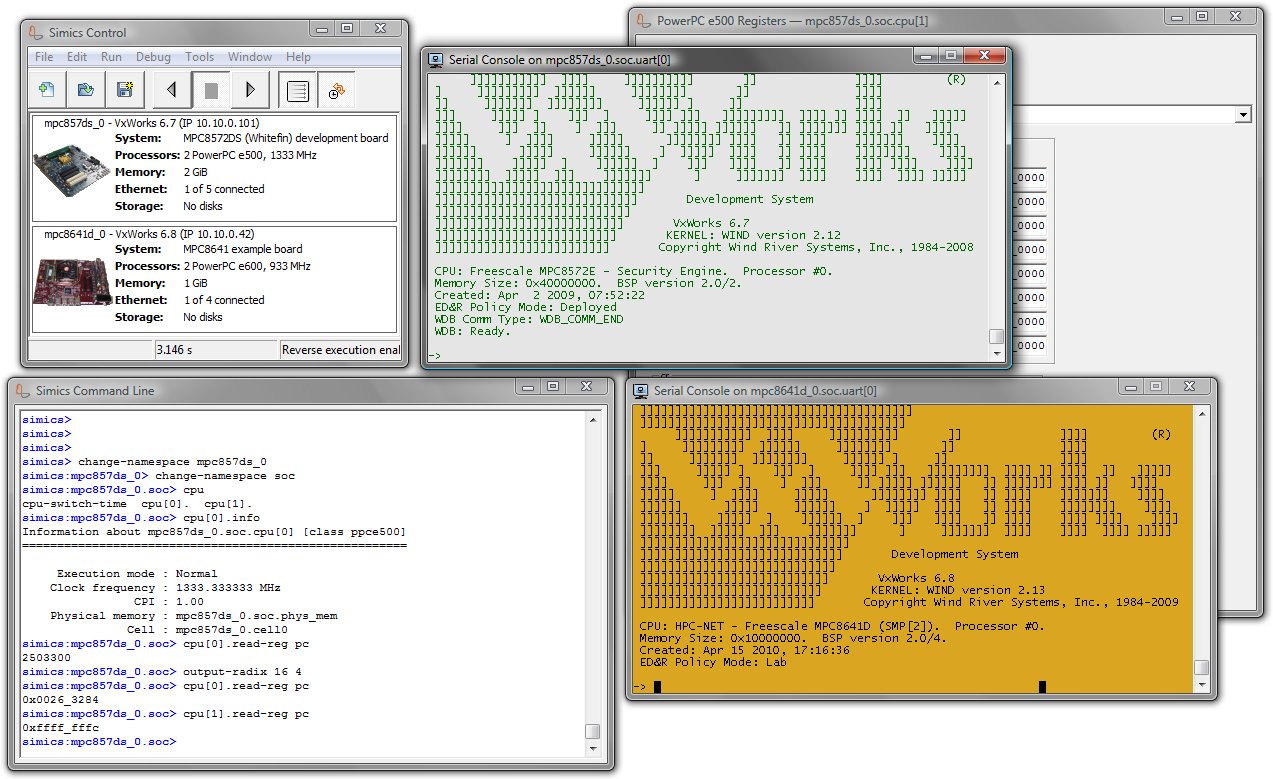Click Processors: 2 PowerPC e600, 933 MHz row

(213, 266)
